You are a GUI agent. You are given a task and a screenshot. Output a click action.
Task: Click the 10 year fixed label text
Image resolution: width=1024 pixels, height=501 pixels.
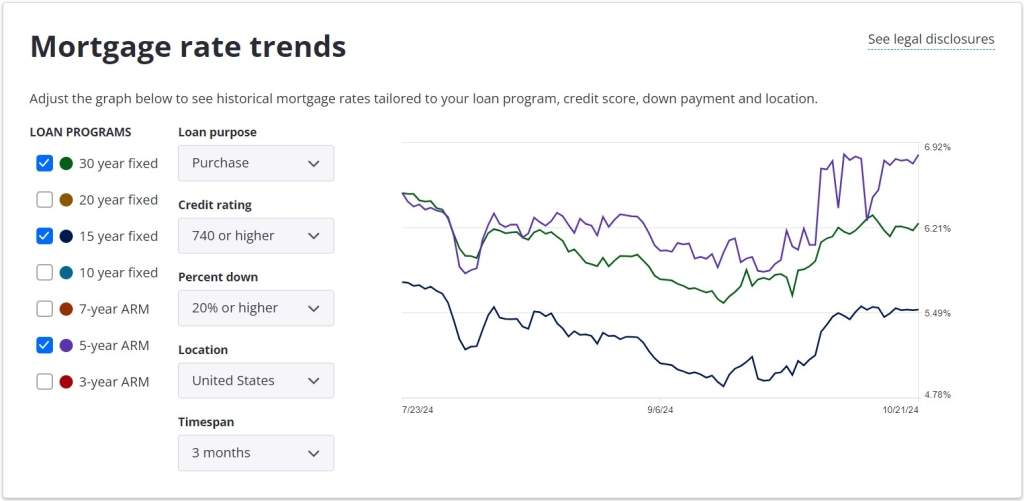click(x=118, y=272)
